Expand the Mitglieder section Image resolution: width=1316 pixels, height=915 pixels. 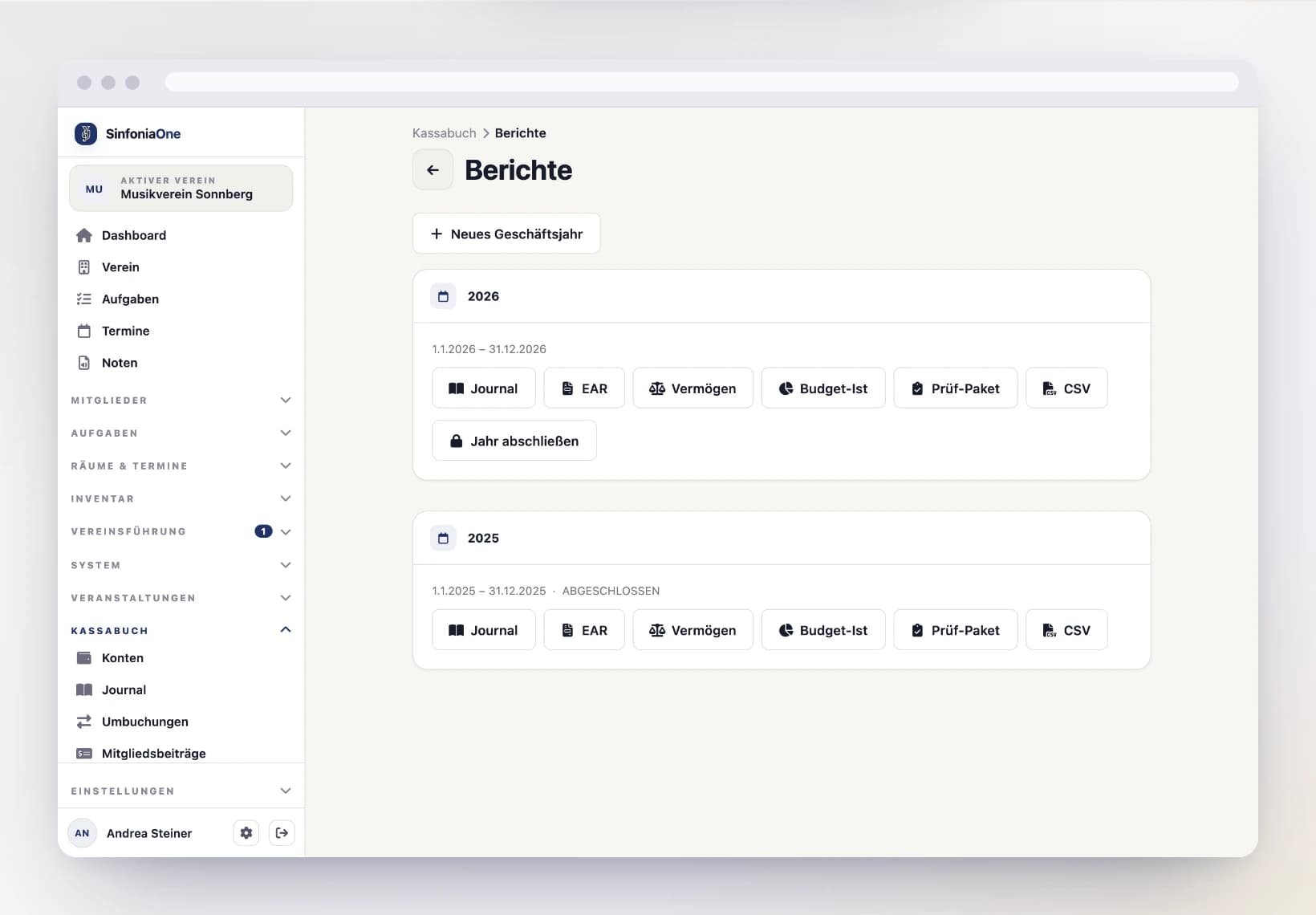tap(181, 400)
